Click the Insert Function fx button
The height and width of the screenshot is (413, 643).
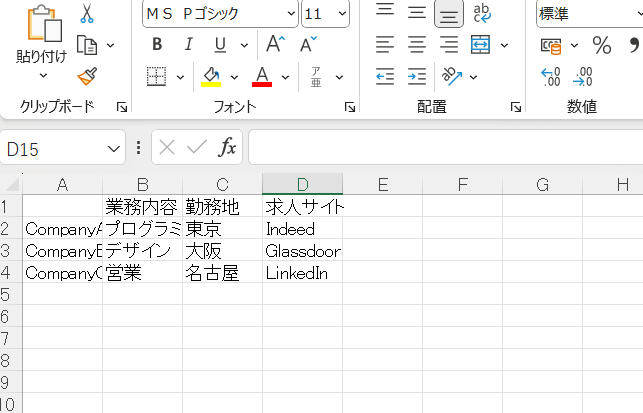click(x=227, y=147)
